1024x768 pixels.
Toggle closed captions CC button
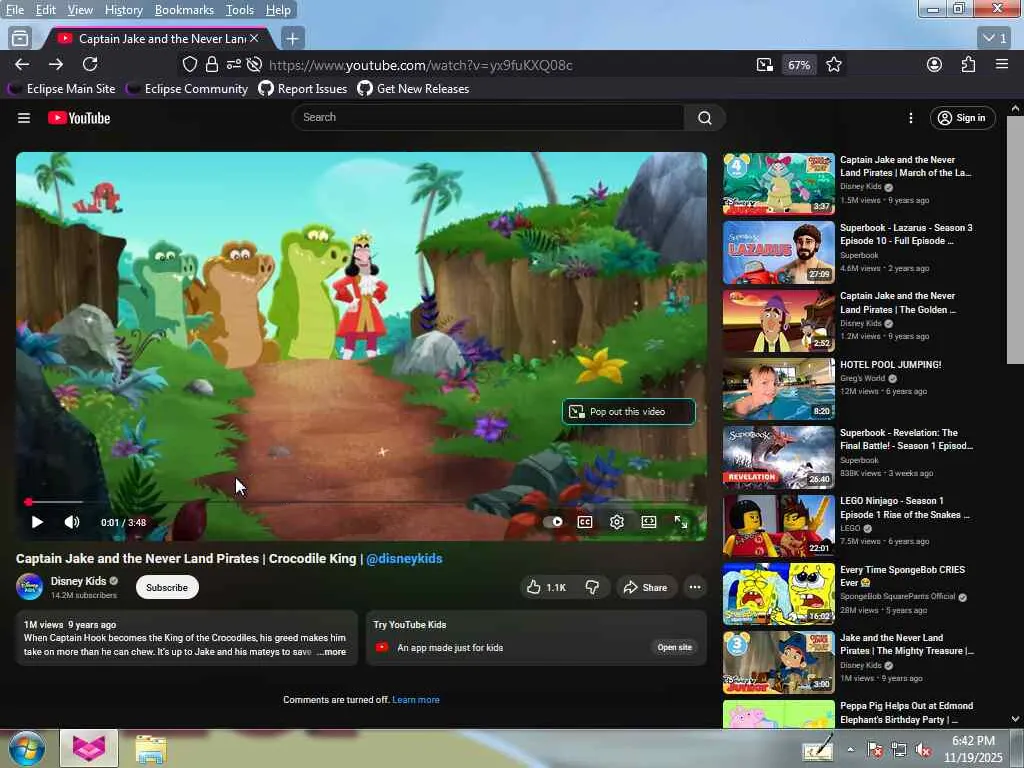[x=585, y=522]
